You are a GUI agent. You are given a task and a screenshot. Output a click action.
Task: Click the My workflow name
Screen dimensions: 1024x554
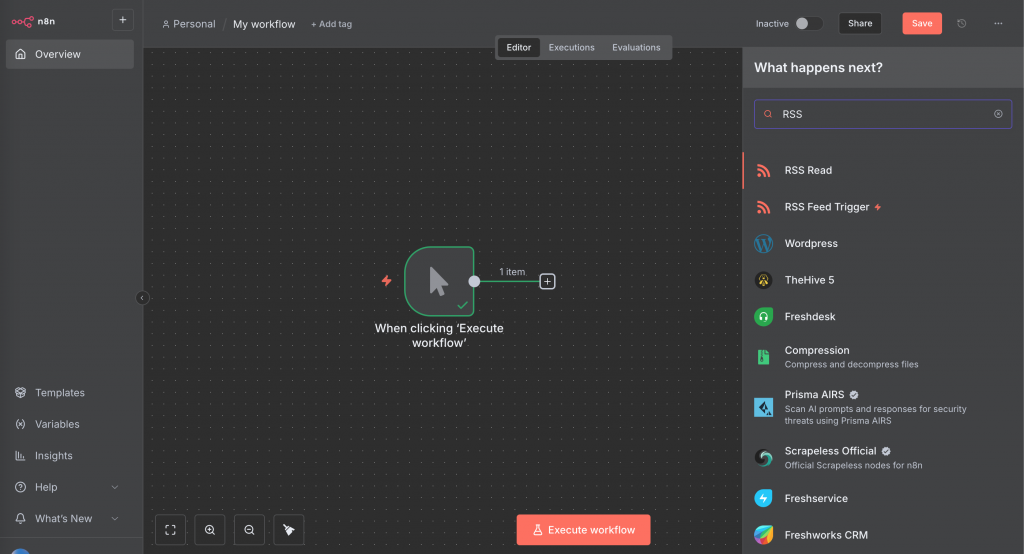click(x=264, y=24)
